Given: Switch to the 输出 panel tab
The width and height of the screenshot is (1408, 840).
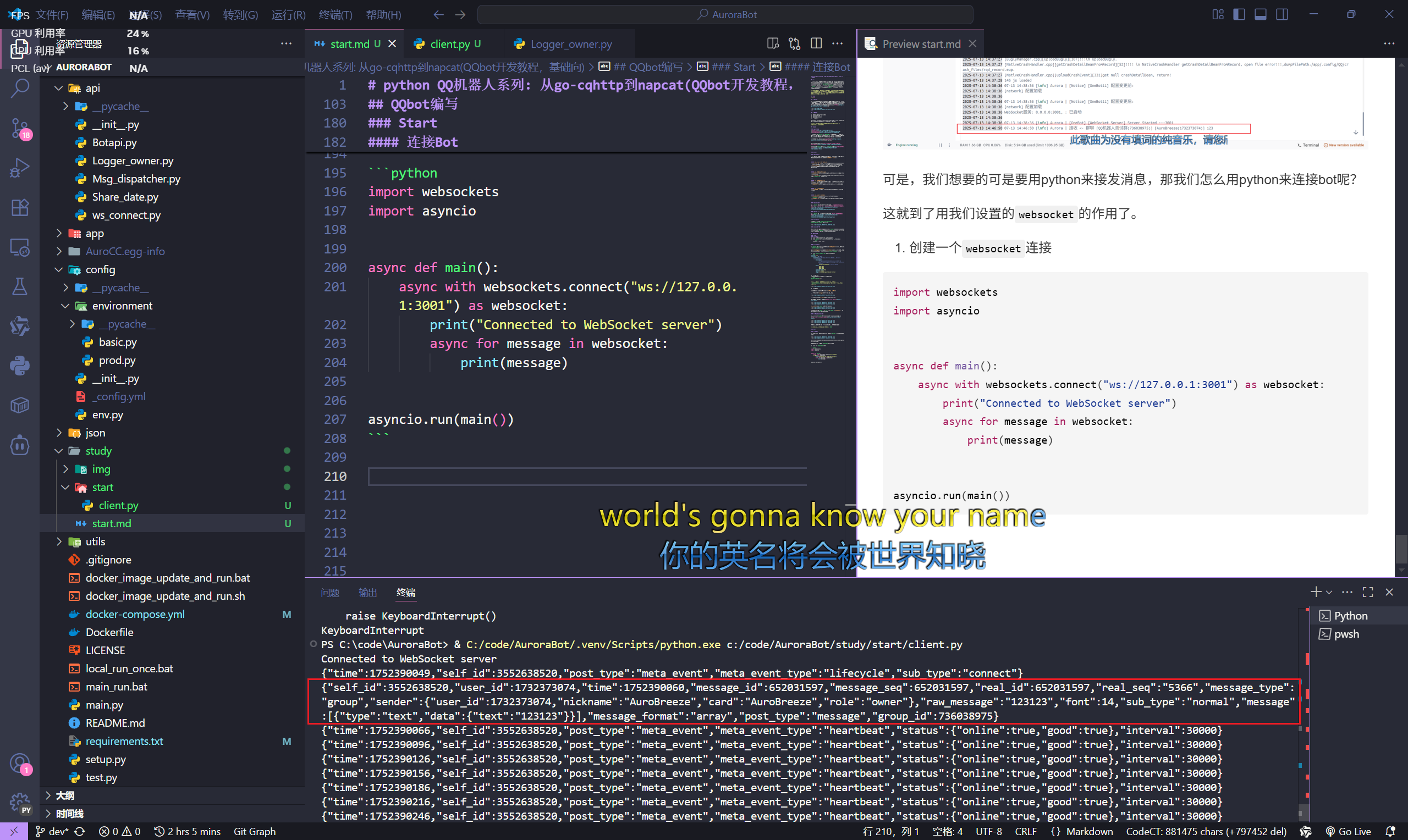Looking at the screenshot, I should 367,593.
